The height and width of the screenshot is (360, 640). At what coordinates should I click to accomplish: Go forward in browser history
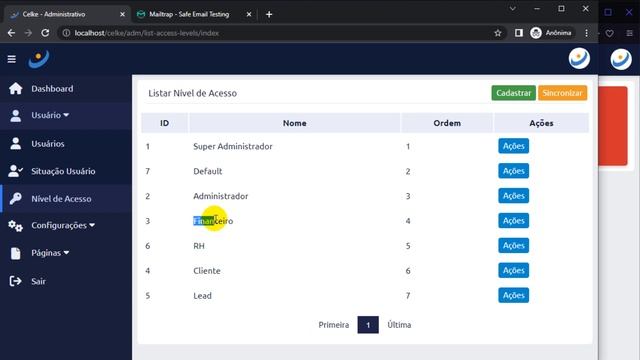click(28, 33)
